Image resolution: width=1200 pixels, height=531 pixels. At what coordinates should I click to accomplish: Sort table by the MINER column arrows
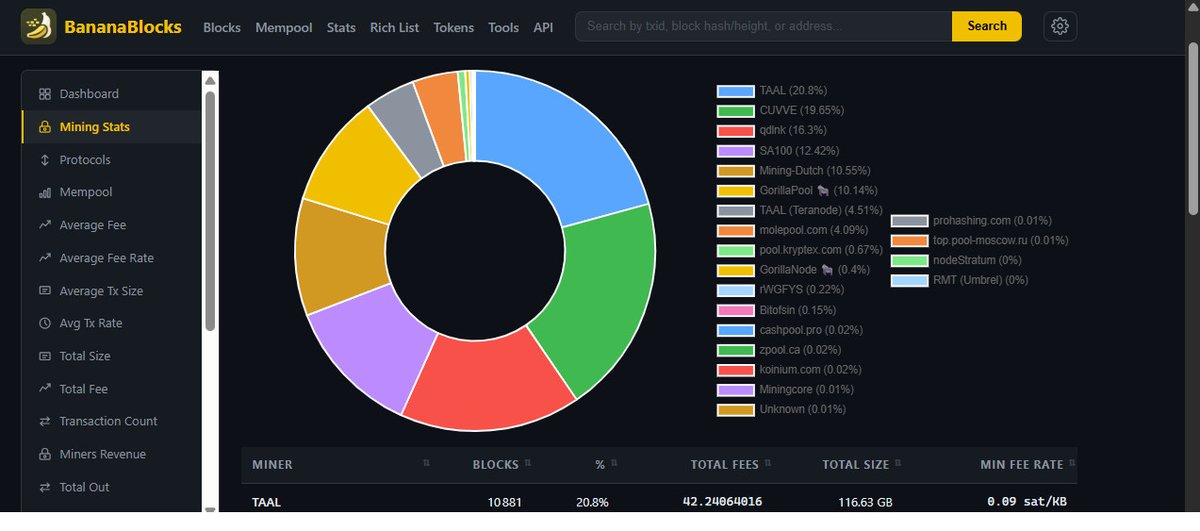point(426,464)
